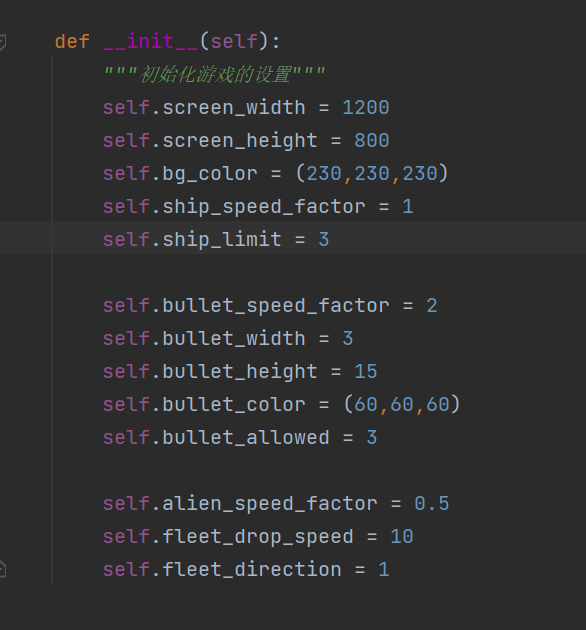The height and width of the screenshot is (630, 586).
Task: Click the blank line after ship_limit
Action: [293, 272]
